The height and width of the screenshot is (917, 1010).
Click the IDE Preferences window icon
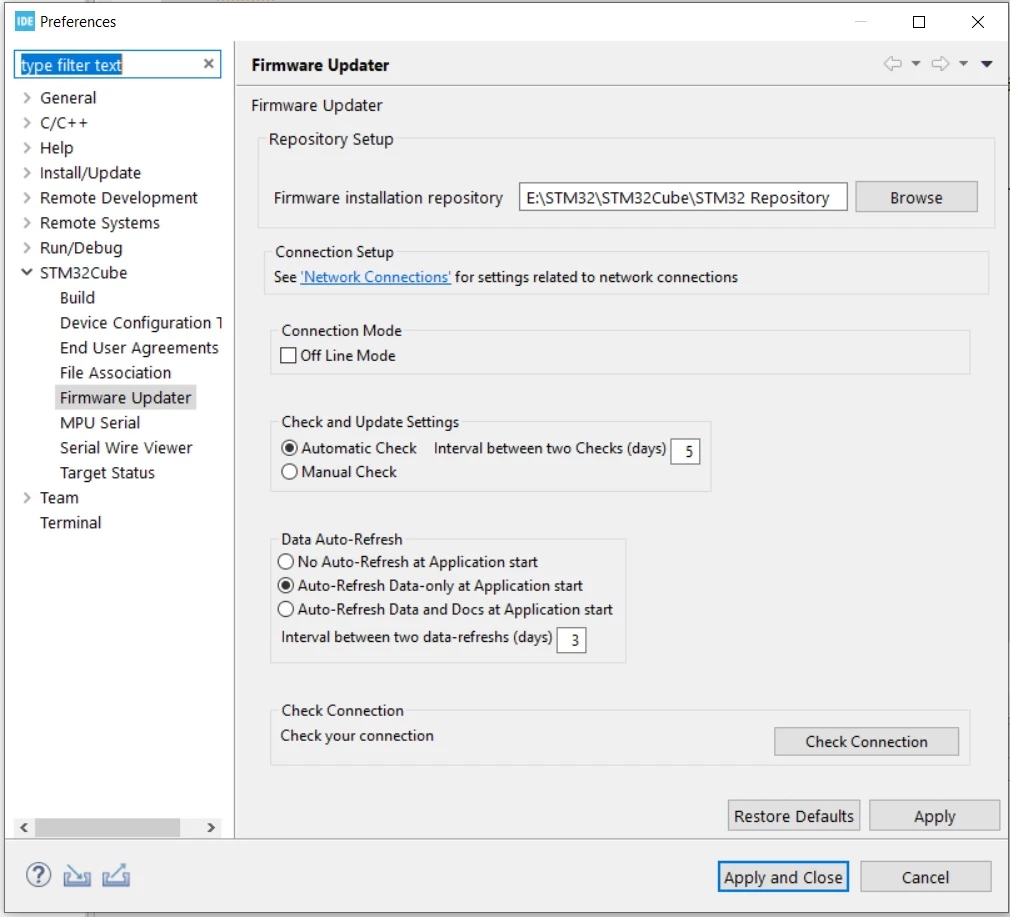(x=24, y=21)
